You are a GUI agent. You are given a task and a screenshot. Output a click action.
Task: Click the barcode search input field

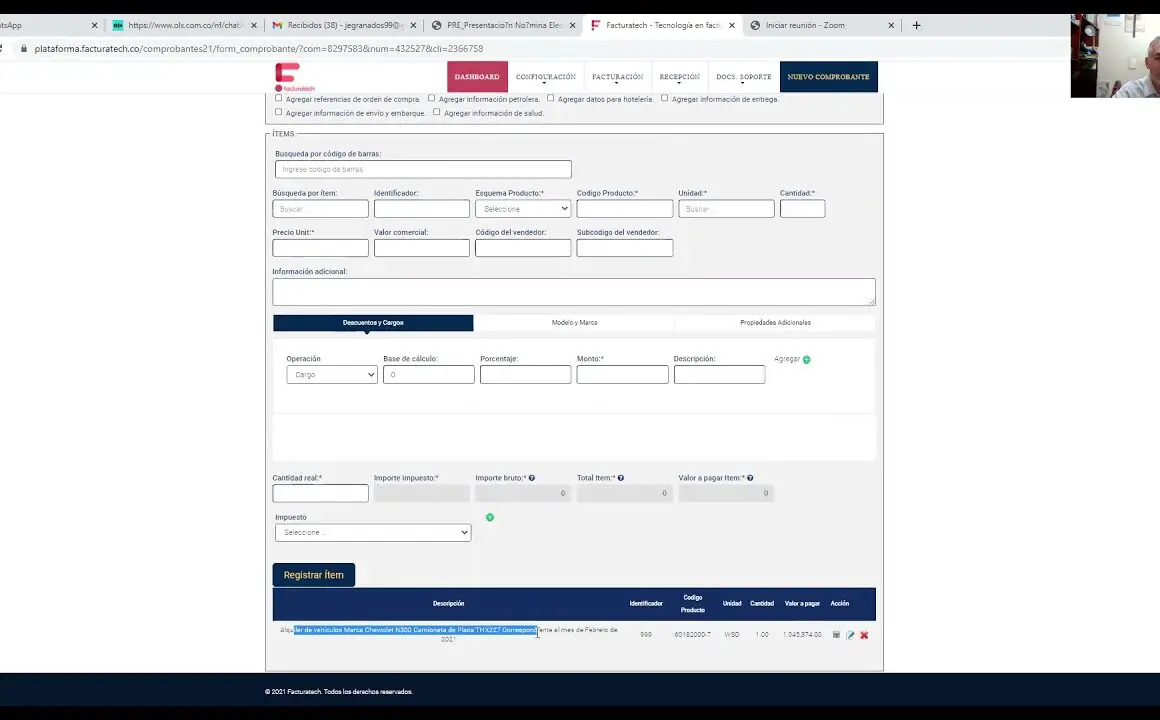[423, 170]
